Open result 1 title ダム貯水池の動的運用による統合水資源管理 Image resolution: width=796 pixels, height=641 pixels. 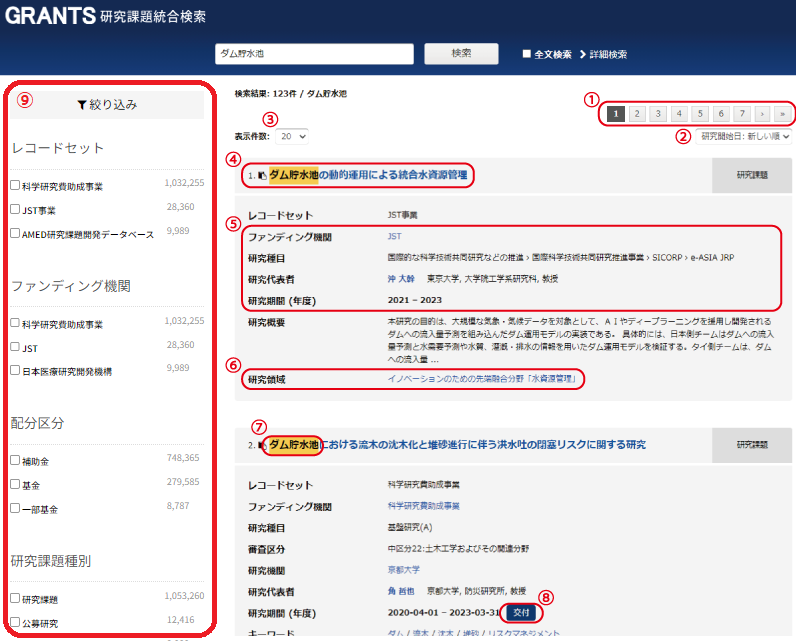[x=368, y=175]
